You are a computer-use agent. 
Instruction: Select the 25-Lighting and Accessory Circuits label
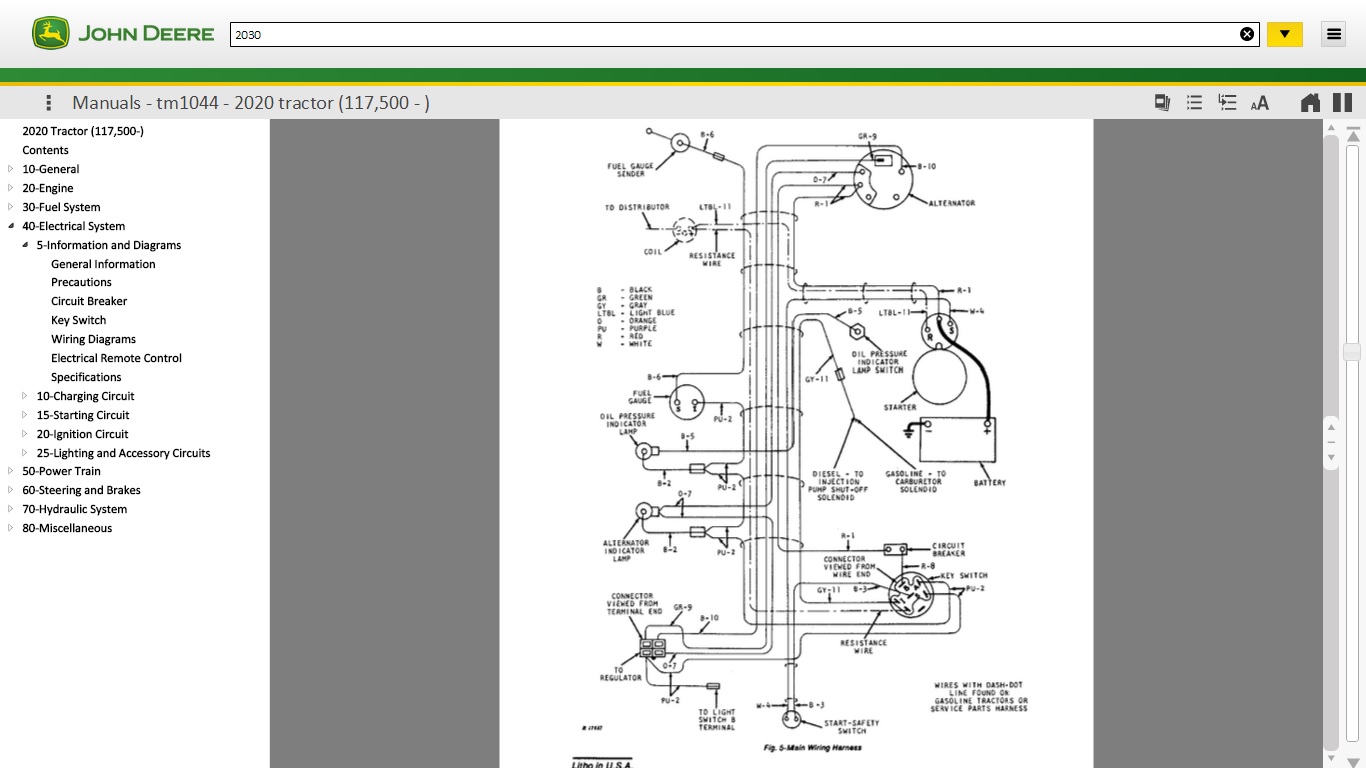click(123, 453)
